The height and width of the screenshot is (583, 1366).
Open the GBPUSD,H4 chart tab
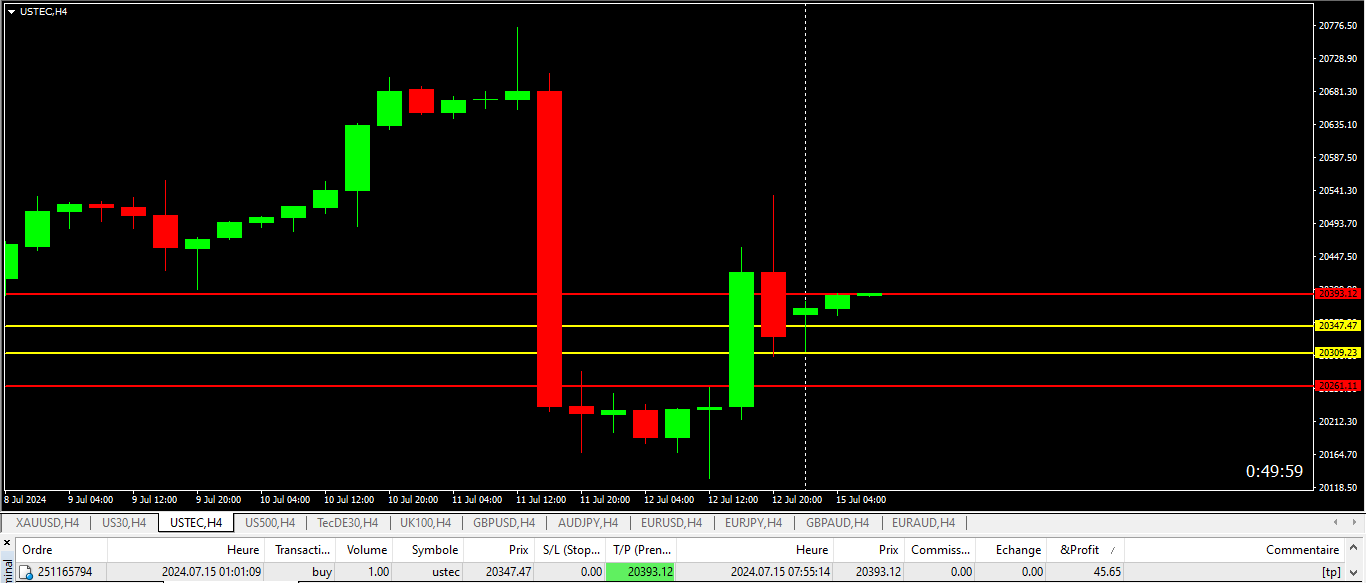(504, 522)
